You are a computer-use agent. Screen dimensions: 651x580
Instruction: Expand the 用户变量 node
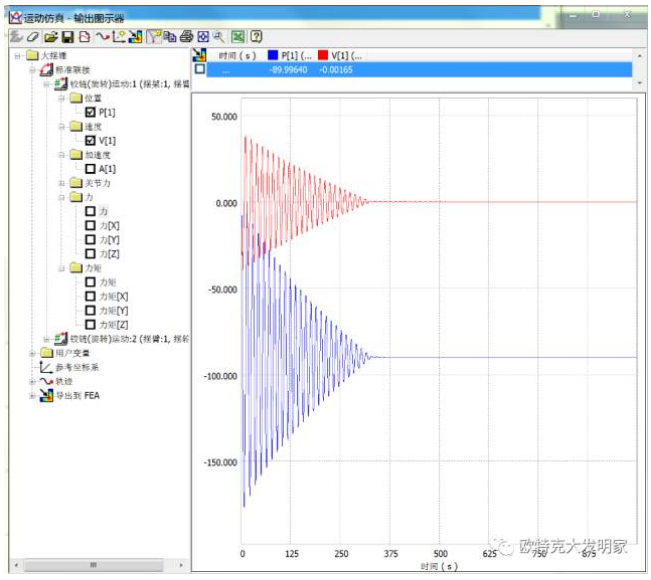(x=32, y=353)
